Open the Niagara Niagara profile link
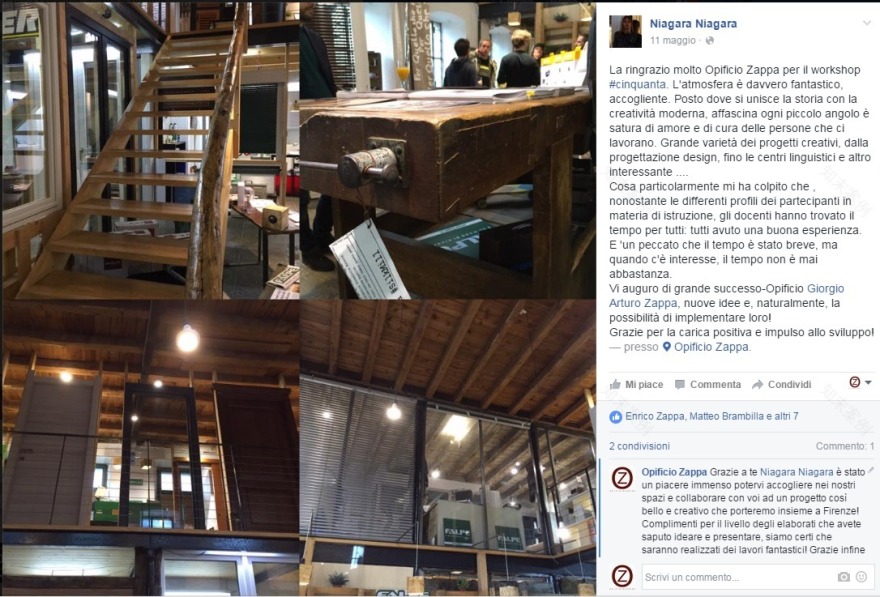Image resolution: width=880 pixels, height=597 pixels. pyautogui.click(x=693, y=24)
